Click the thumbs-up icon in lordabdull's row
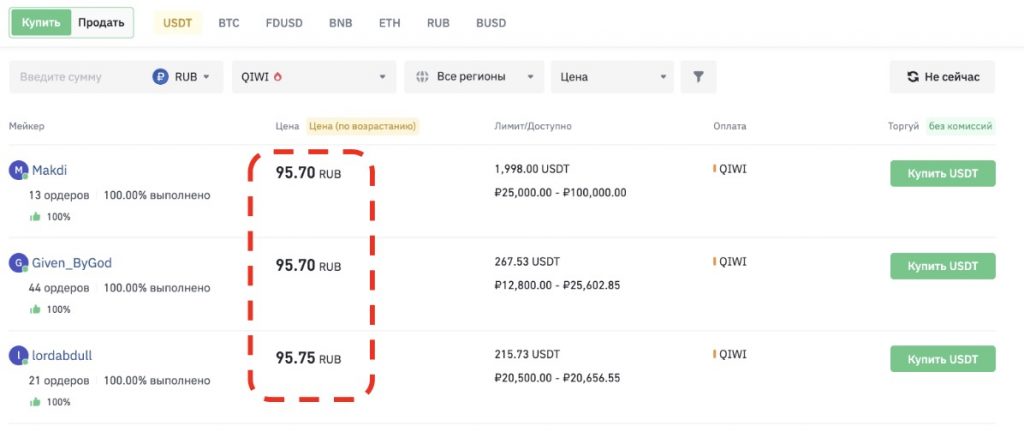Image resolution: width=1024 pixels, height=432 pixels. coord(35,402)
